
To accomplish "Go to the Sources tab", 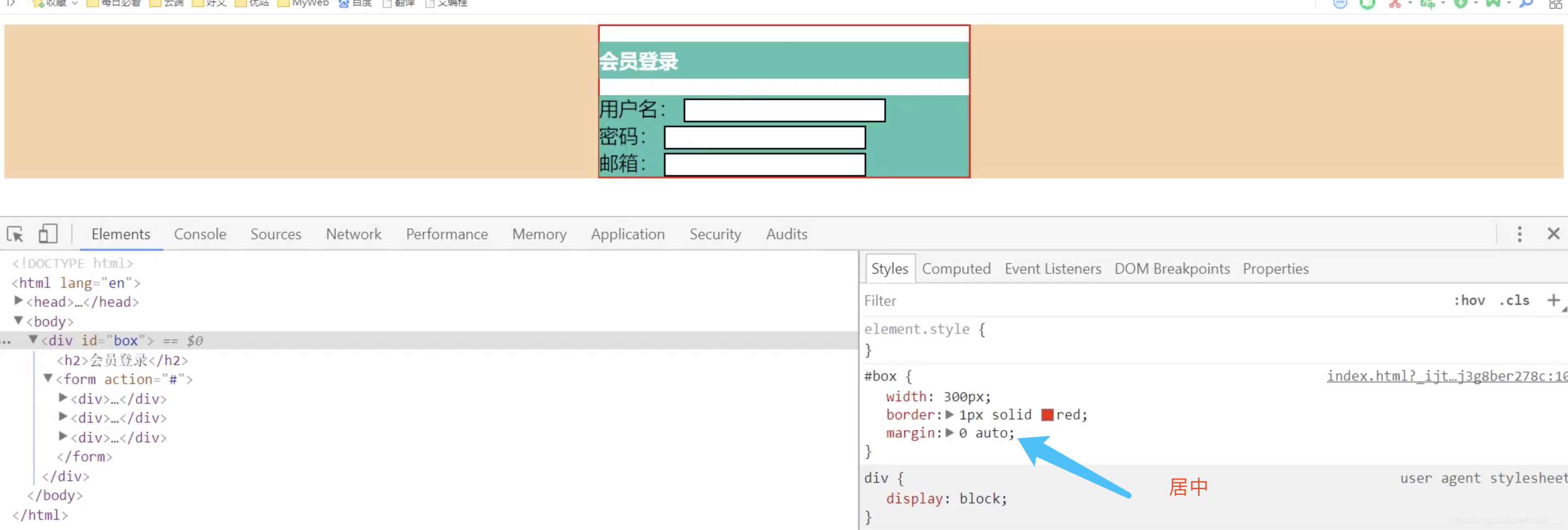I will (x=276, y=234).
